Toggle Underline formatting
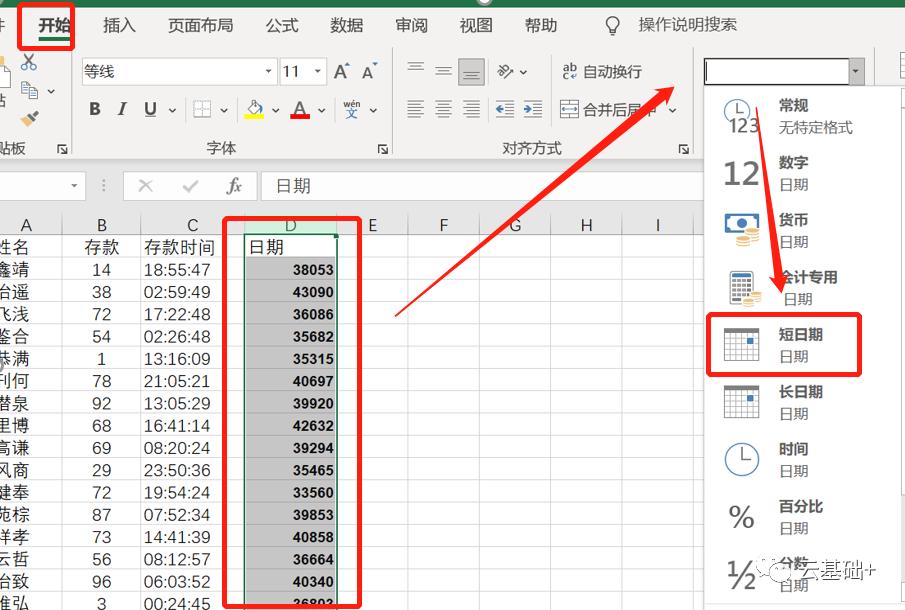The image size is (905, 610). pyautogui.click(x=150, y=109)
